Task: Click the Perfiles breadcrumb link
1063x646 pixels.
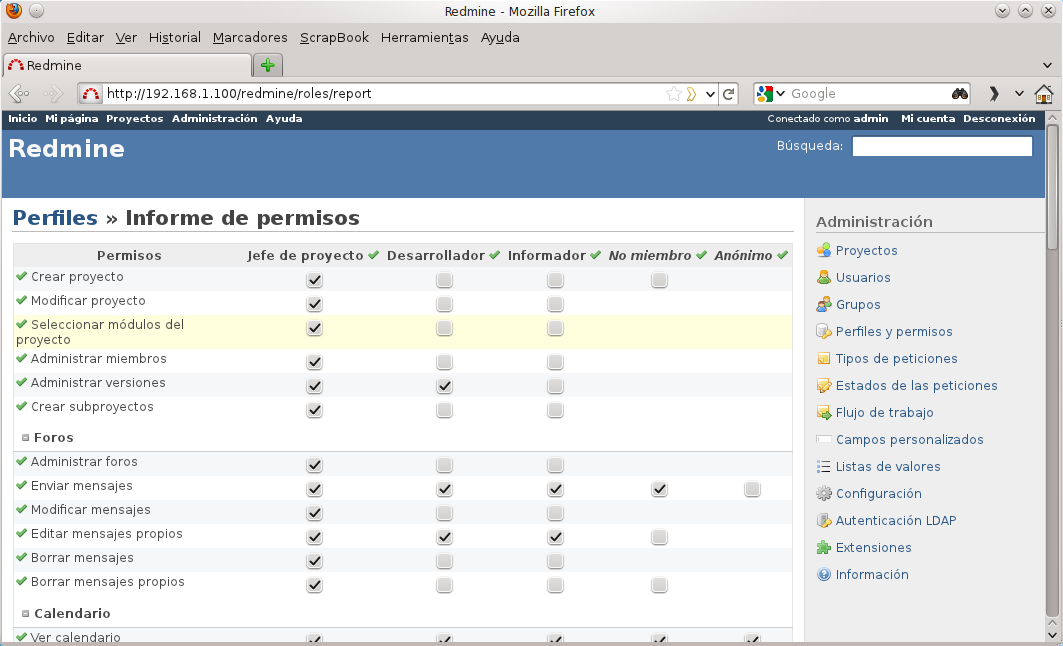Action: coord(56,218)
